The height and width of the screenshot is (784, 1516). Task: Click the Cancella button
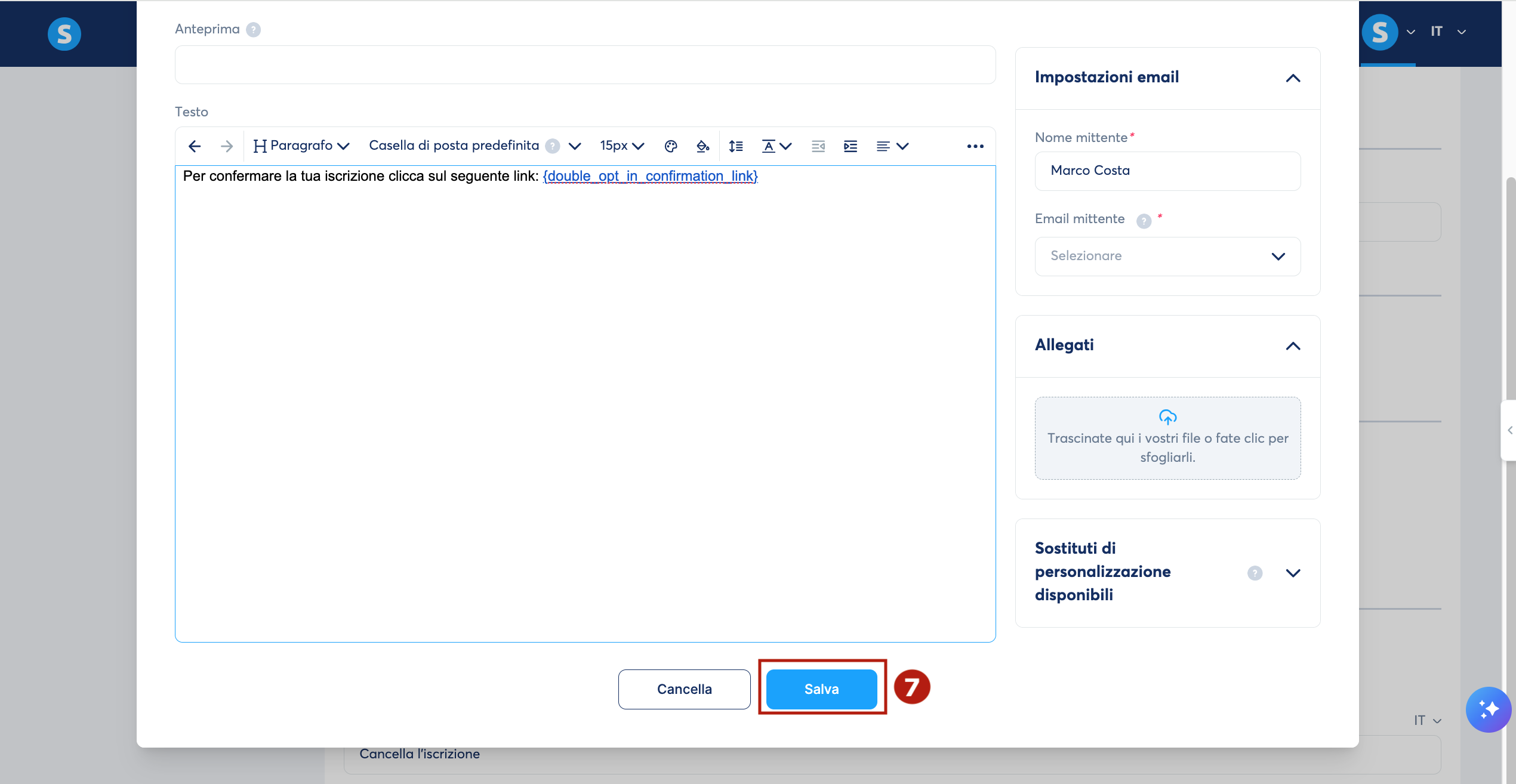coord(684,689)
